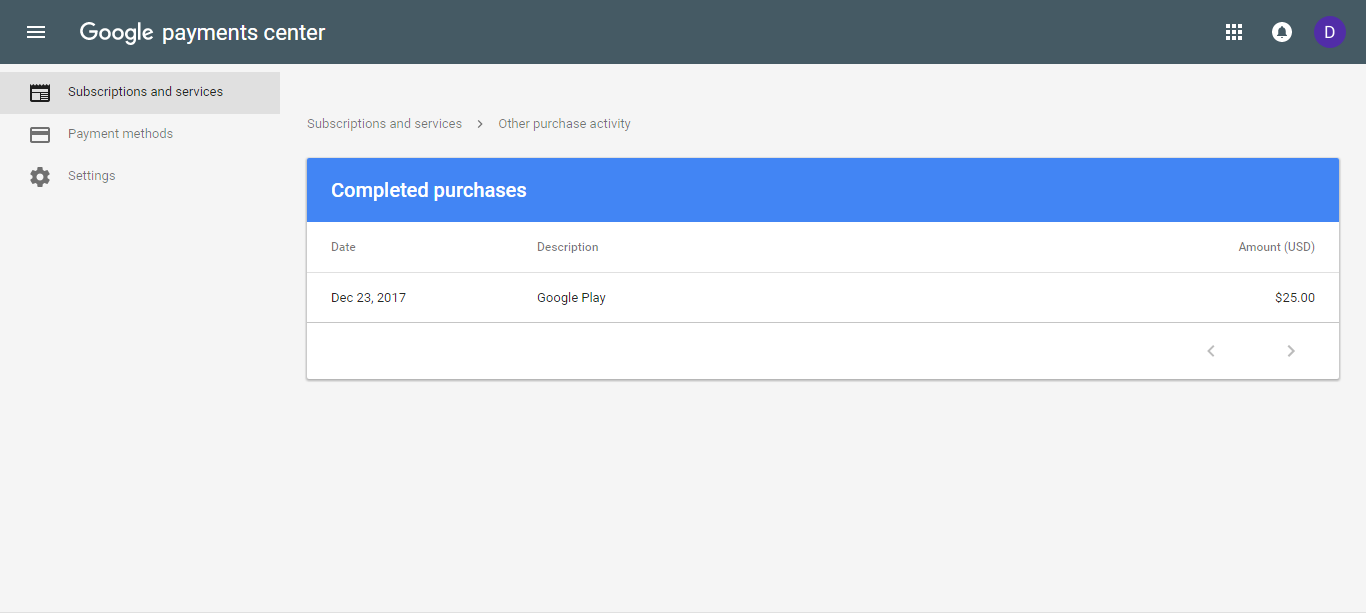Open the navigation hamburger menu

coord(36,31)
